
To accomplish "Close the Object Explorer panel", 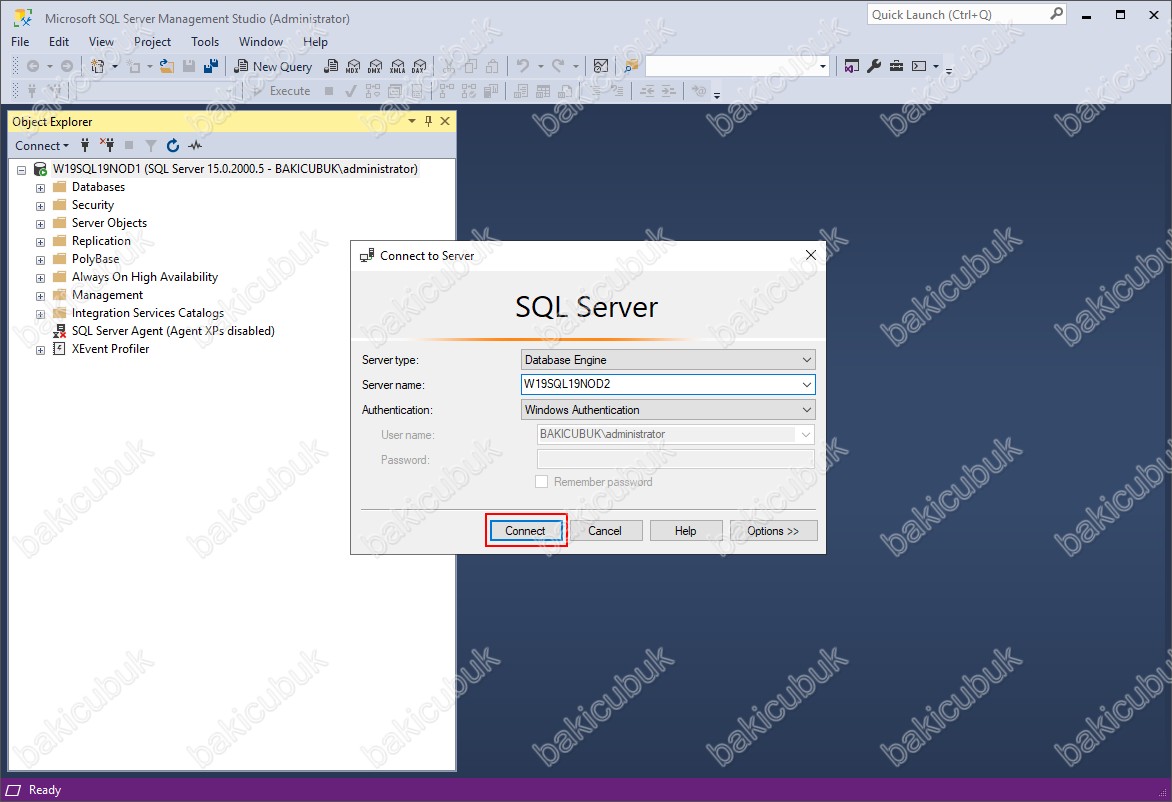I will click(445, 121).
